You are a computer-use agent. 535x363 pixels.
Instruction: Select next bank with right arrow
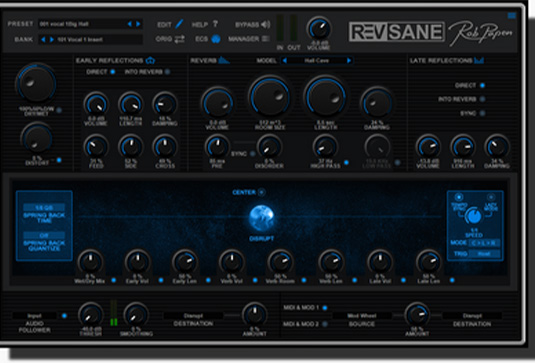click(x=52, y=40)
